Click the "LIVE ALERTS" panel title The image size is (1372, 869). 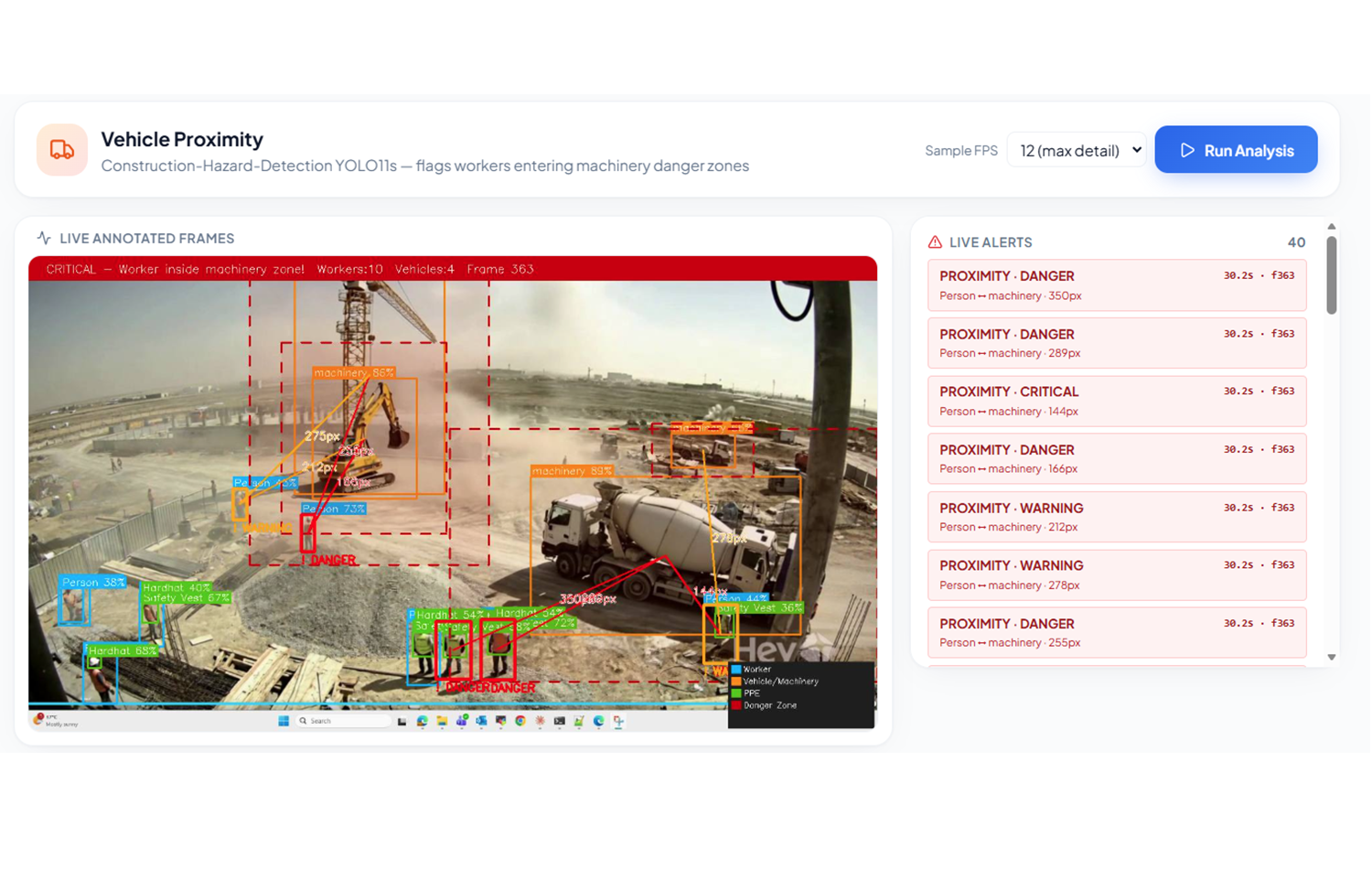(x=991, y=242)
